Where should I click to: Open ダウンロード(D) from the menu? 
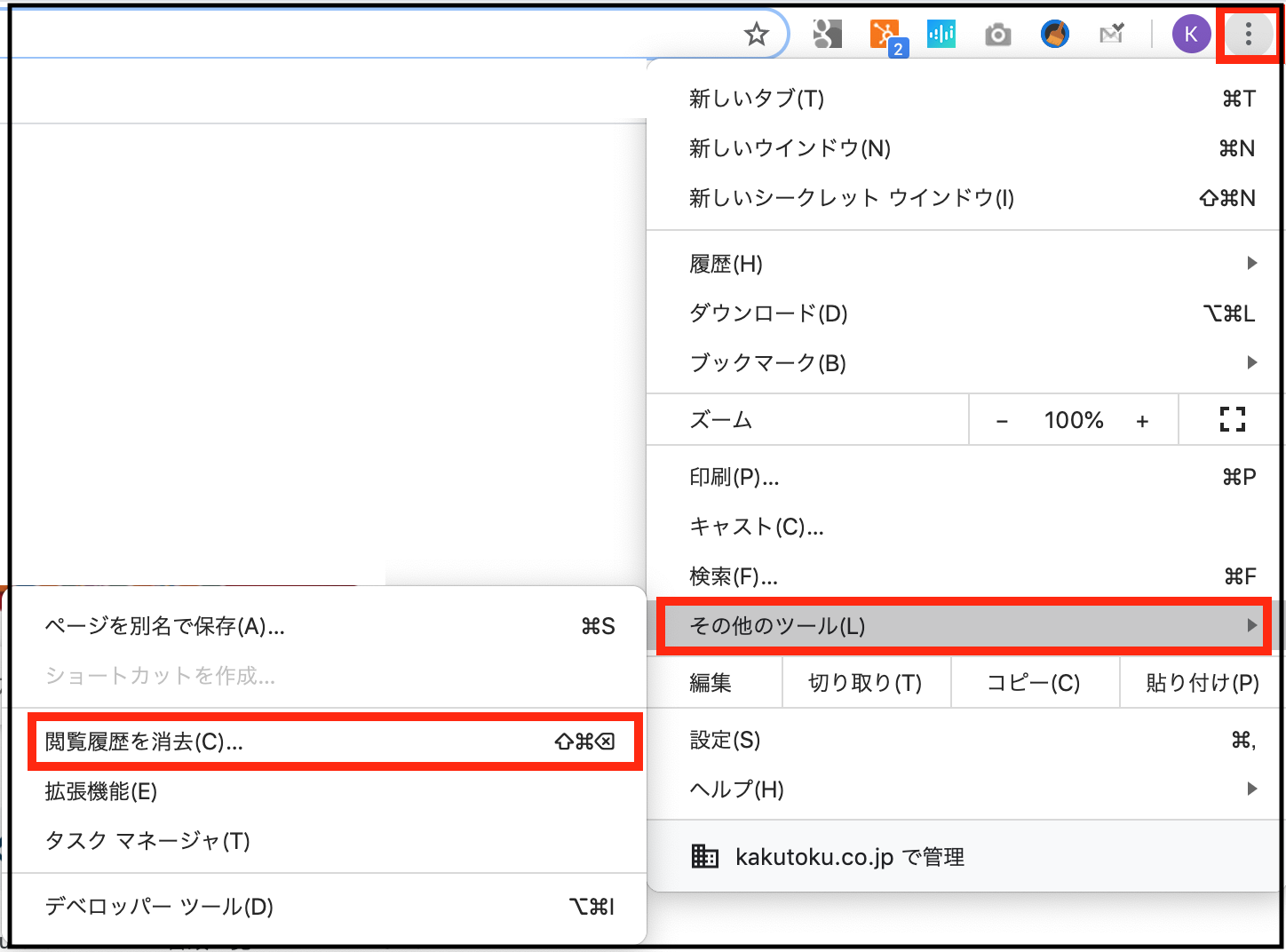[965, 313]
